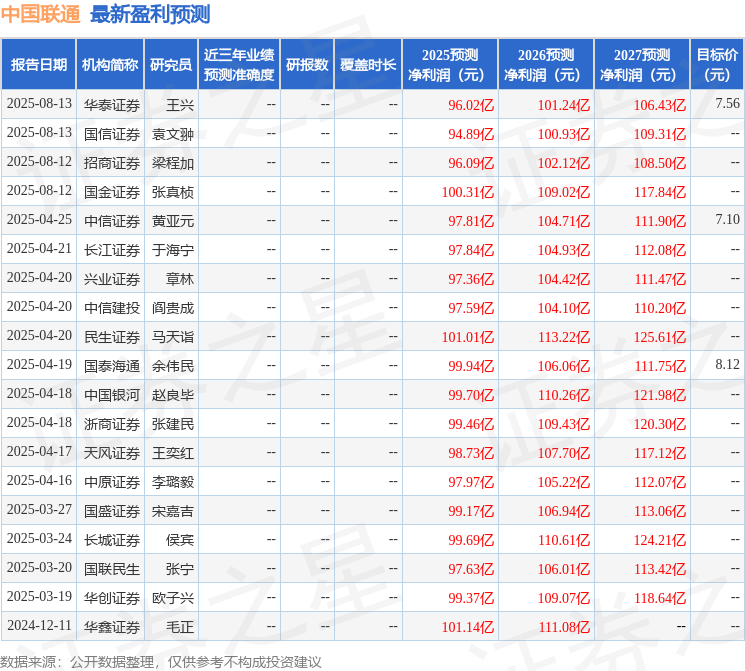Image resolution: width=745 pixels, height=671 pixels.
Task: Open 长城证券 institution cell
Action: [x=112, y=540]
